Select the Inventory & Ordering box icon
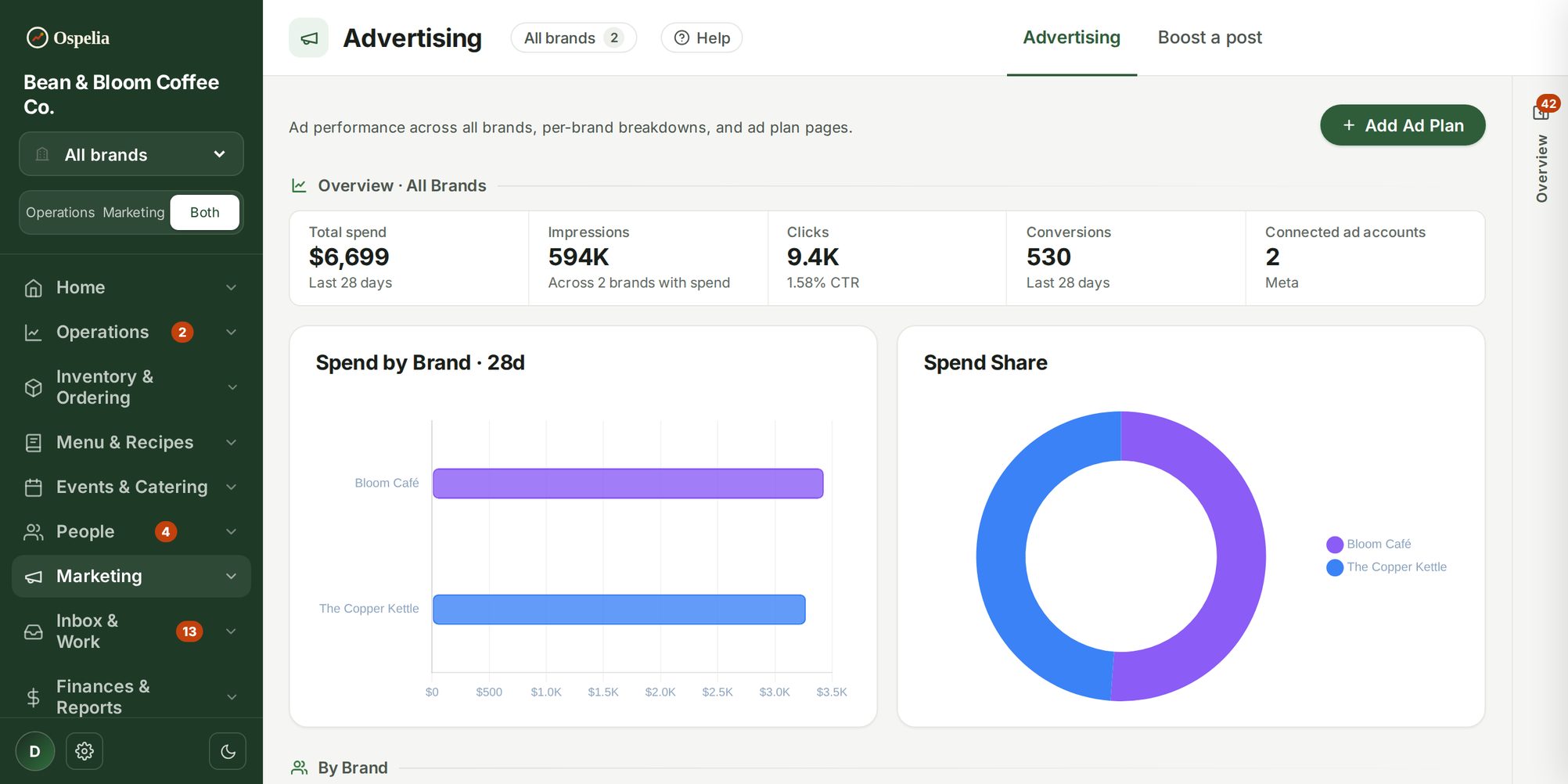Image resolution: width=1568 pixels, height=784 pixels. pyautogui.click(x=33, y=387)
